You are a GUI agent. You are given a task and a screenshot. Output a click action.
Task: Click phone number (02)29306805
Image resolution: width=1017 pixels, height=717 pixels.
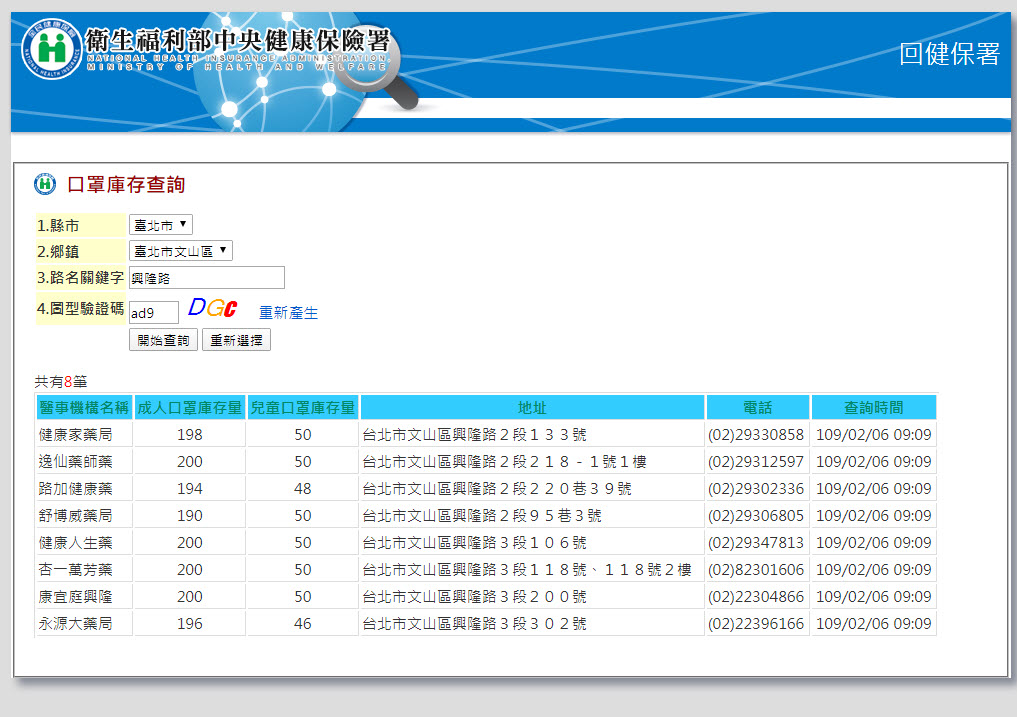[756, 516]
